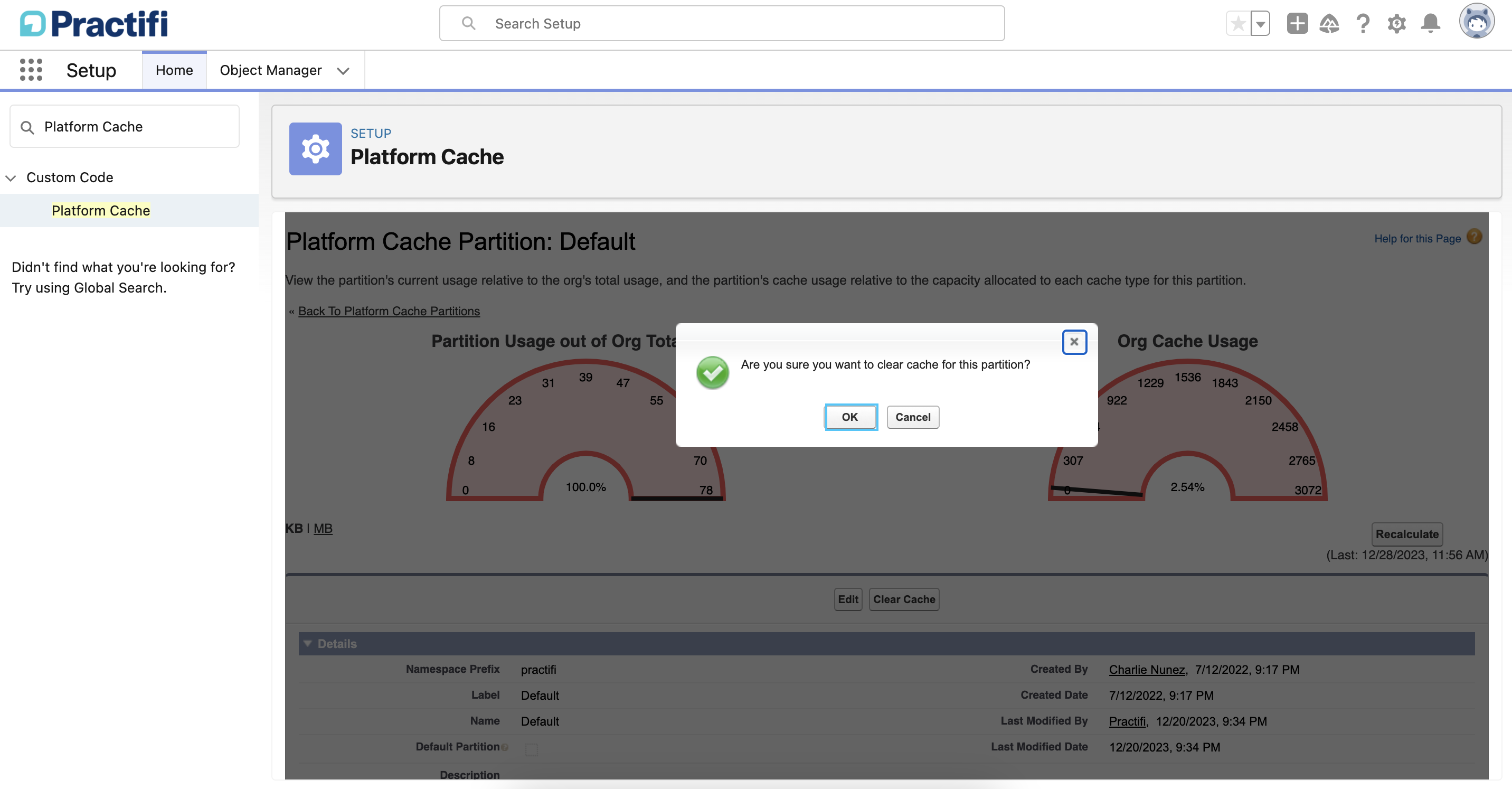Click the Org Cache Usage gauge chart
1512x789 pixels.
pyautogui.click(x=1187, y=430)
